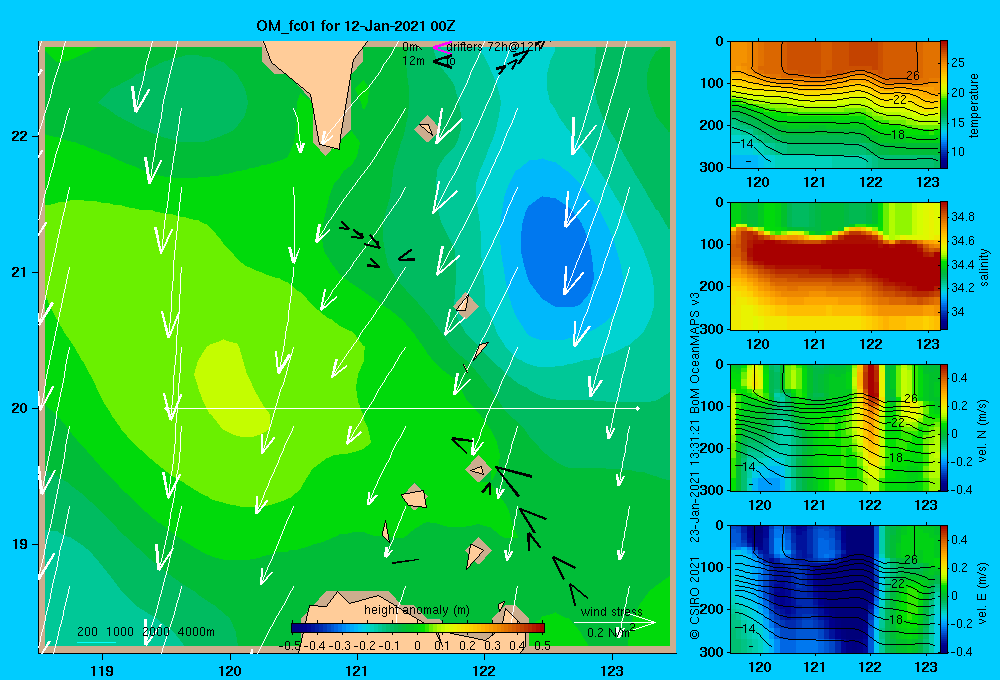This screenshot has width=1000, height=680.
Task: Click the vel. N colorbar
Action: pyautogui.click(x=944, y=427)
